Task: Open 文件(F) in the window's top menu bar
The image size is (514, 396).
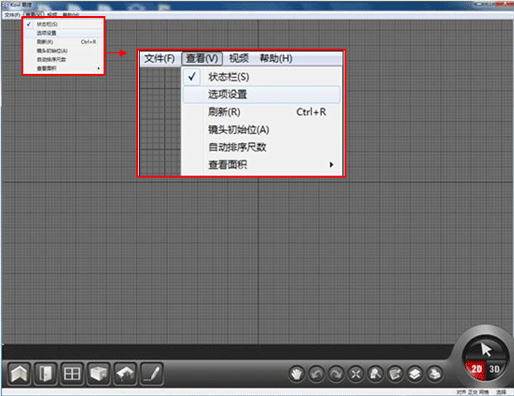Action: click(12, 15)
